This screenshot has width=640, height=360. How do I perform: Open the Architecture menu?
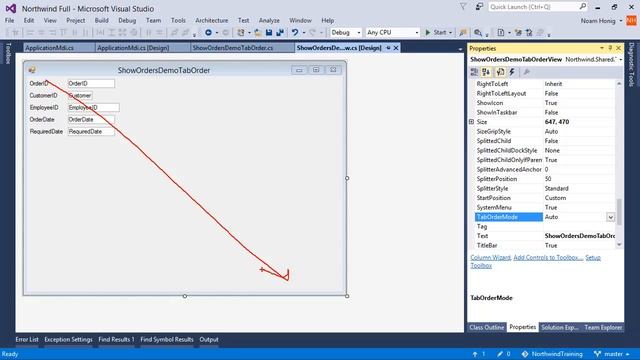(x=211, y=20)
